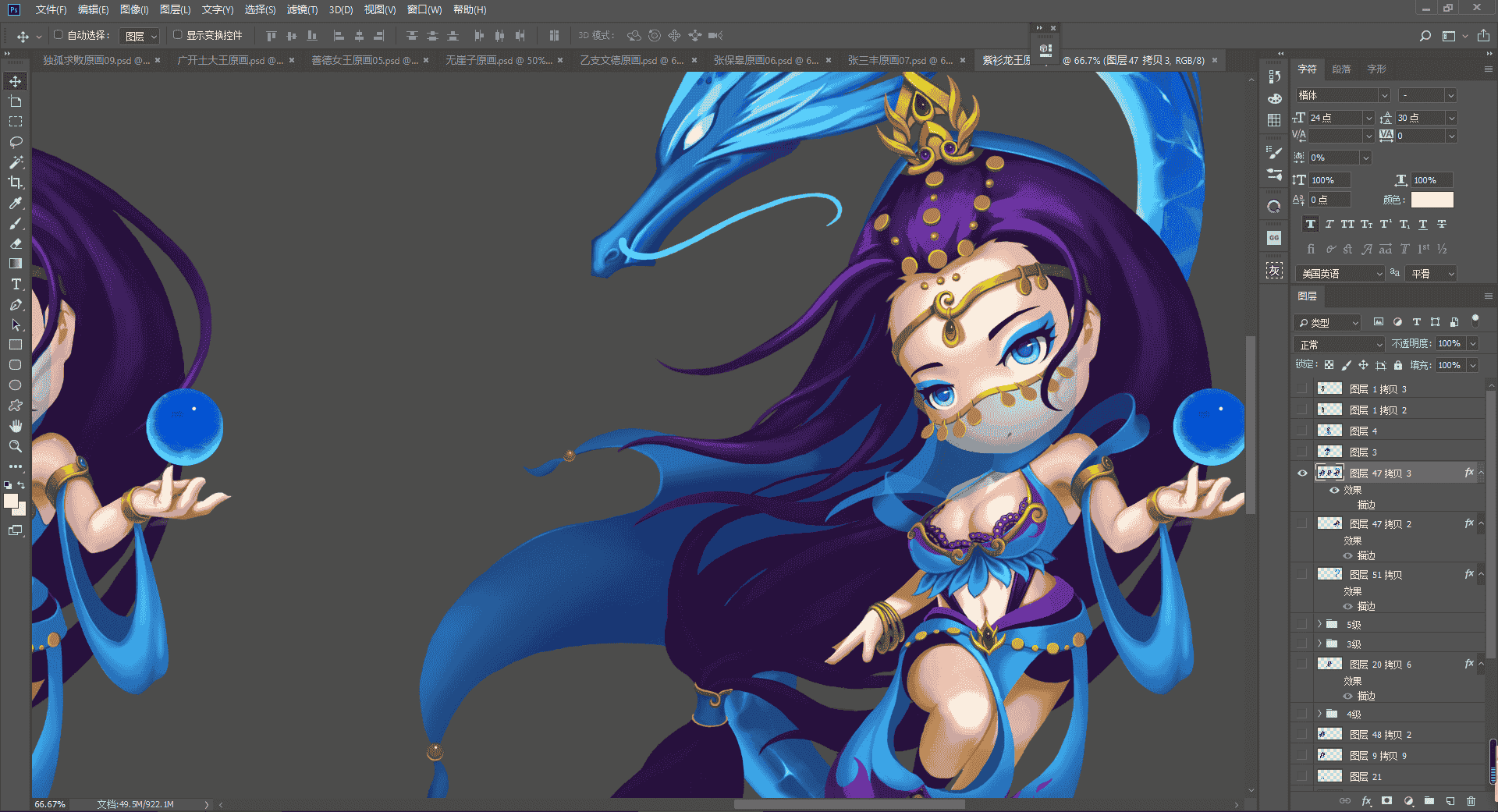Activate the Zoom tool
Viewport: 1498px width, 812px height.
click(16, 446)
